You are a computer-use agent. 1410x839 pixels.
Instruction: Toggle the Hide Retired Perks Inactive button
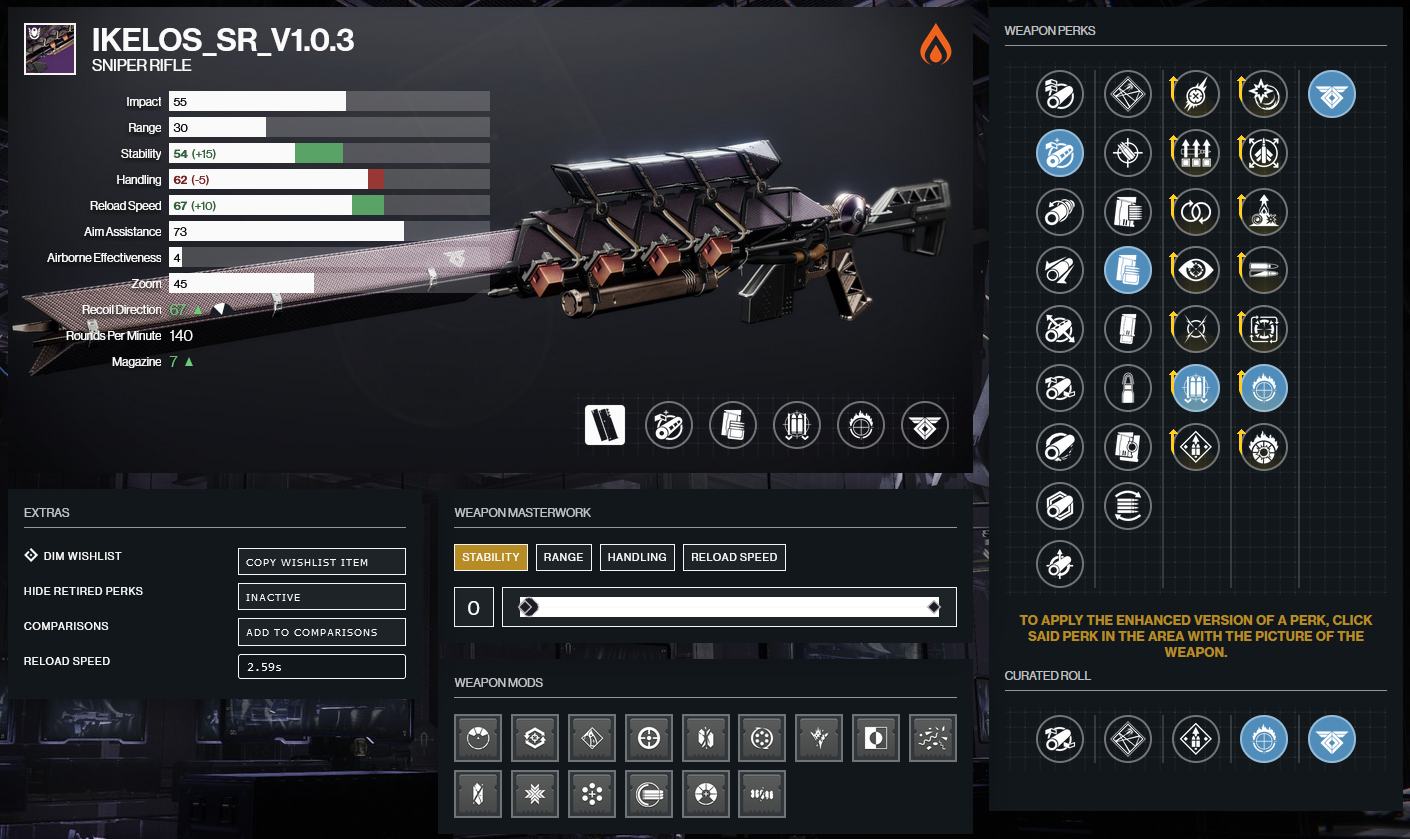(321, 597)
